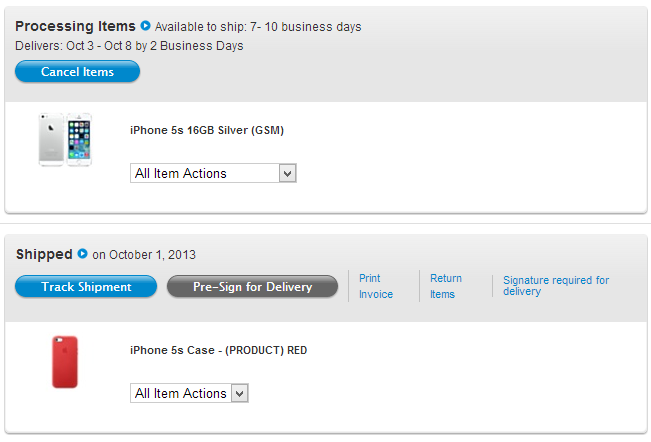Click the Shipped heading text
The height and width of the screenshot is (442, 651).
click(x=44, y=254)
